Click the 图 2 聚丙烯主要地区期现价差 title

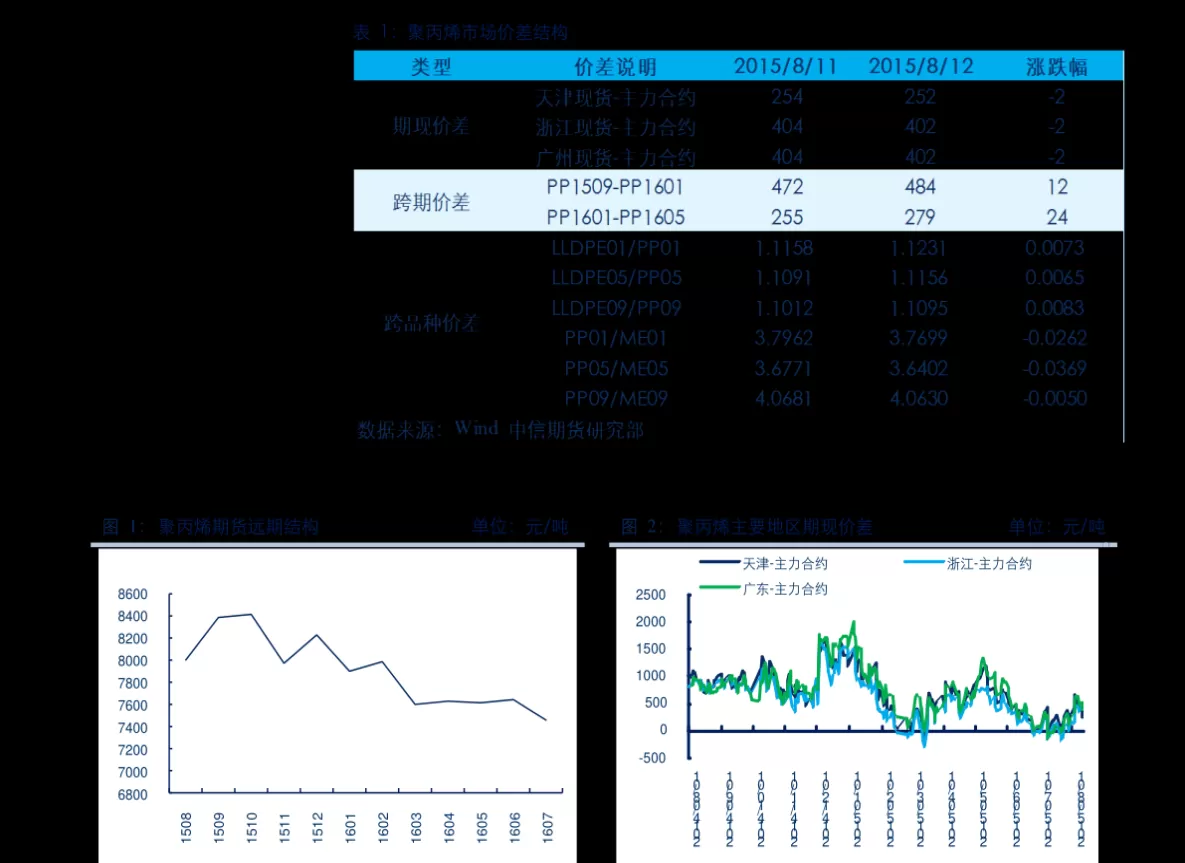point(747,527)
